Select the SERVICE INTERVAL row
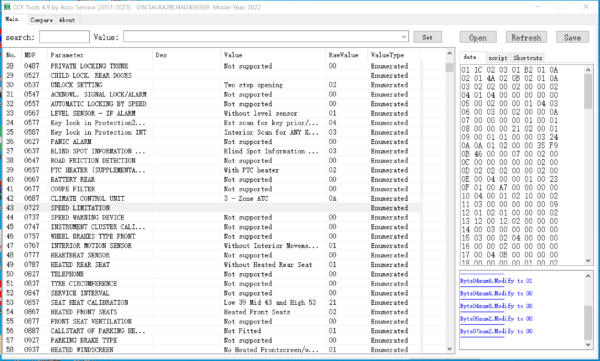The width and height of the screenshot is (600, 361). click(212, 293)
